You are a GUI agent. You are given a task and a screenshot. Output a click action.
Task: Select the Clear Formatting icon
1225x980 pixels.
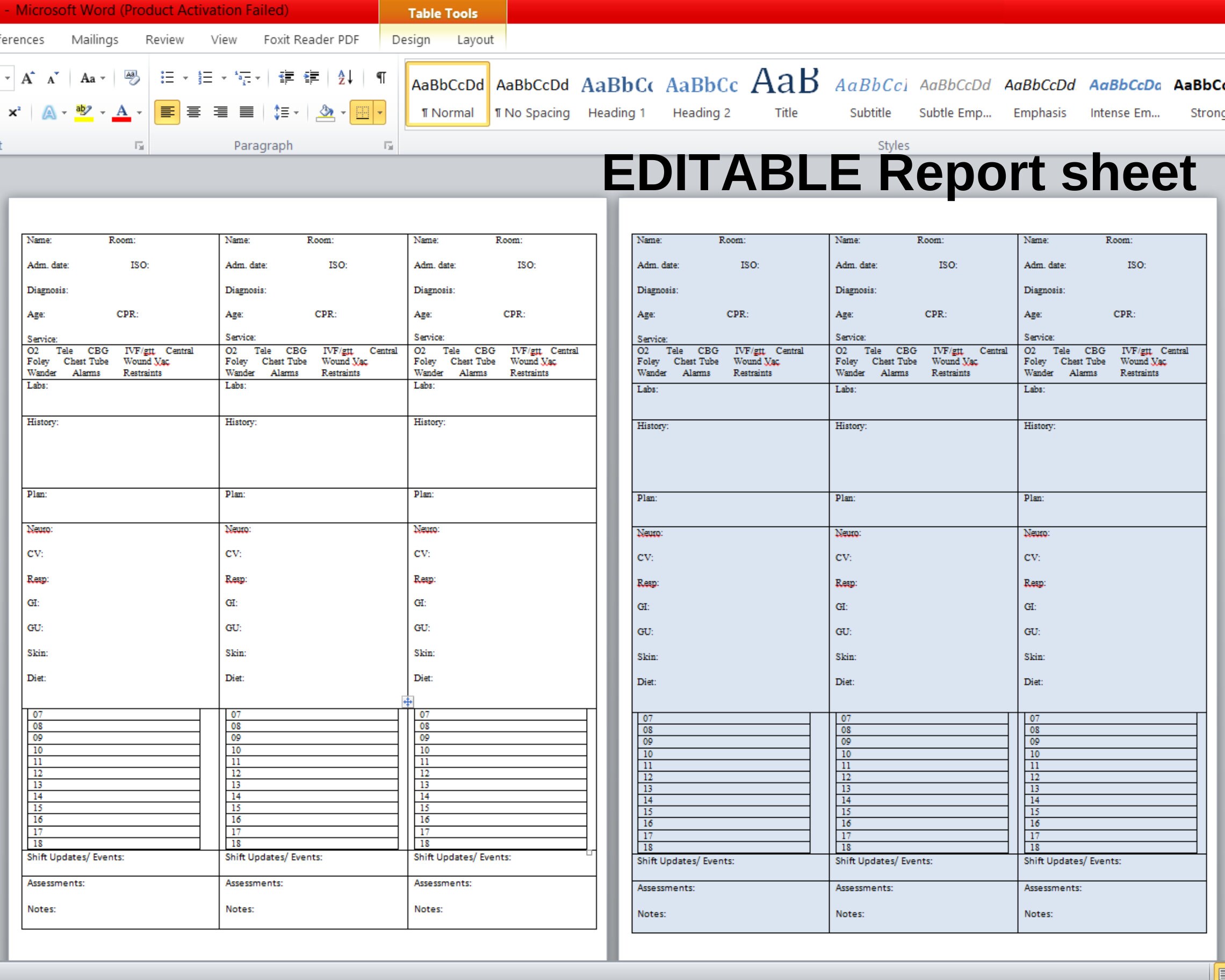[132, 78]
